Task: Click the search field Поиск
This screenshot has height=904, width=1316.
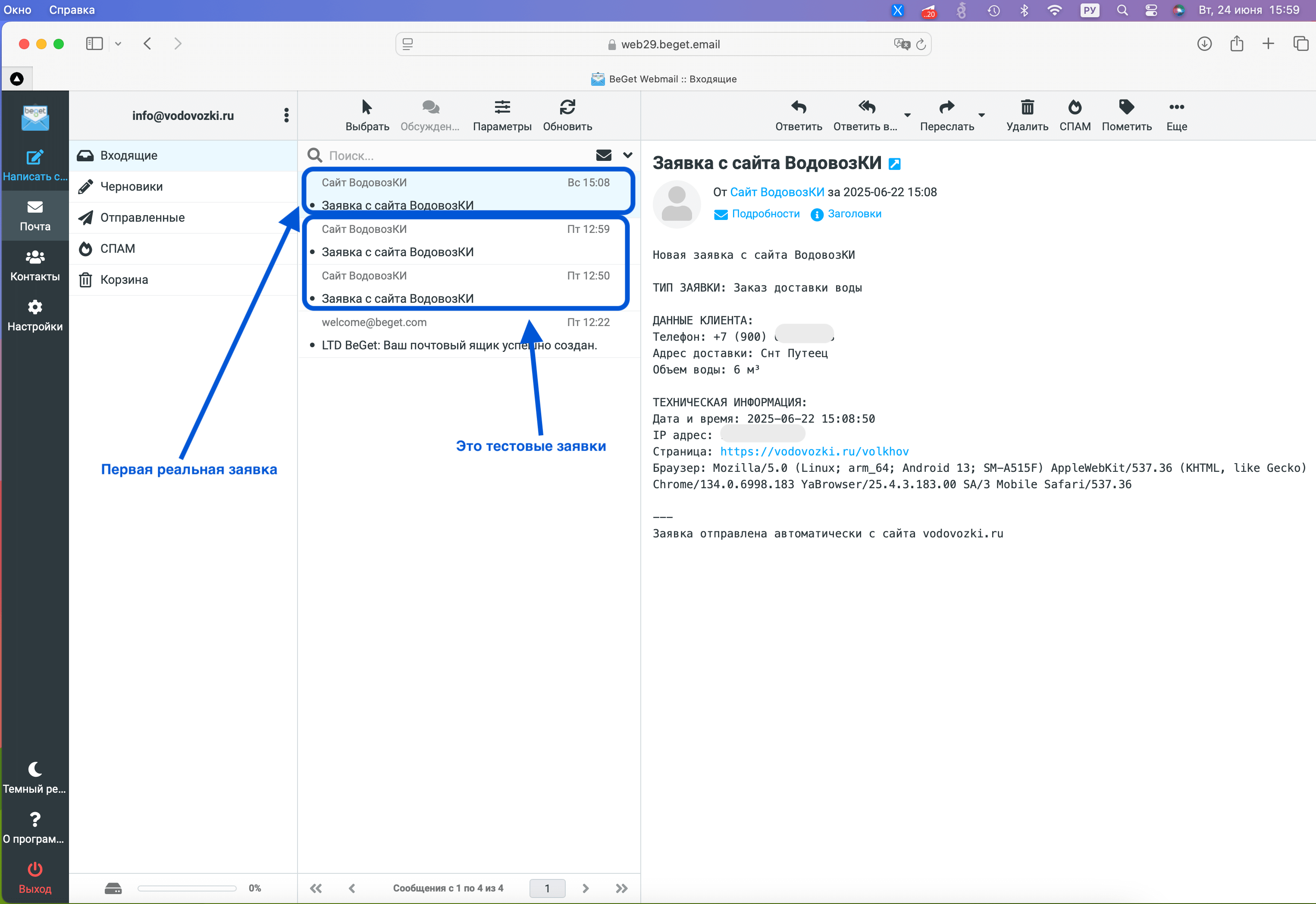Action: (453, 156)
